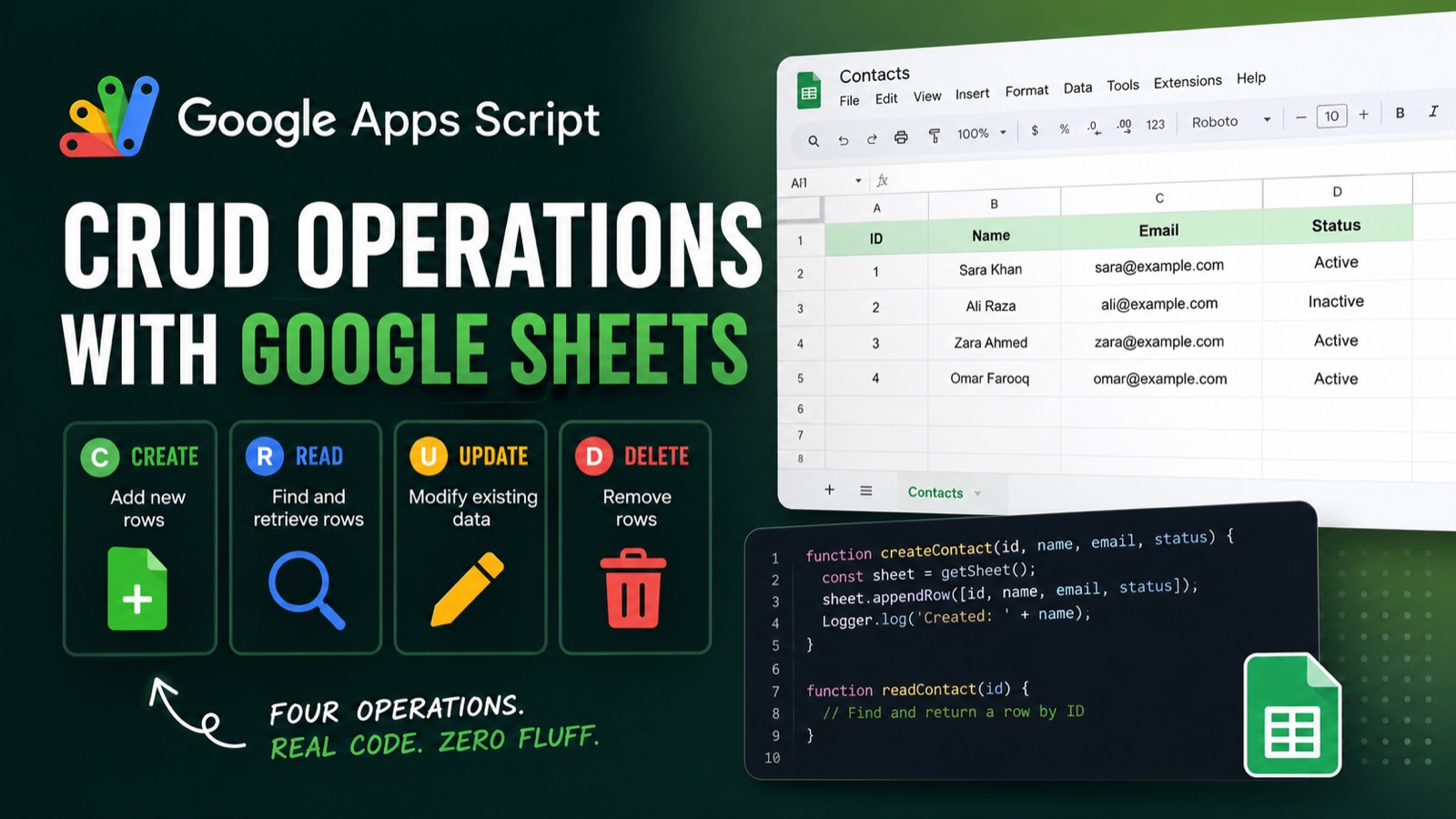
Task: Select the Inactive status cell
Action: (1338, 301)
